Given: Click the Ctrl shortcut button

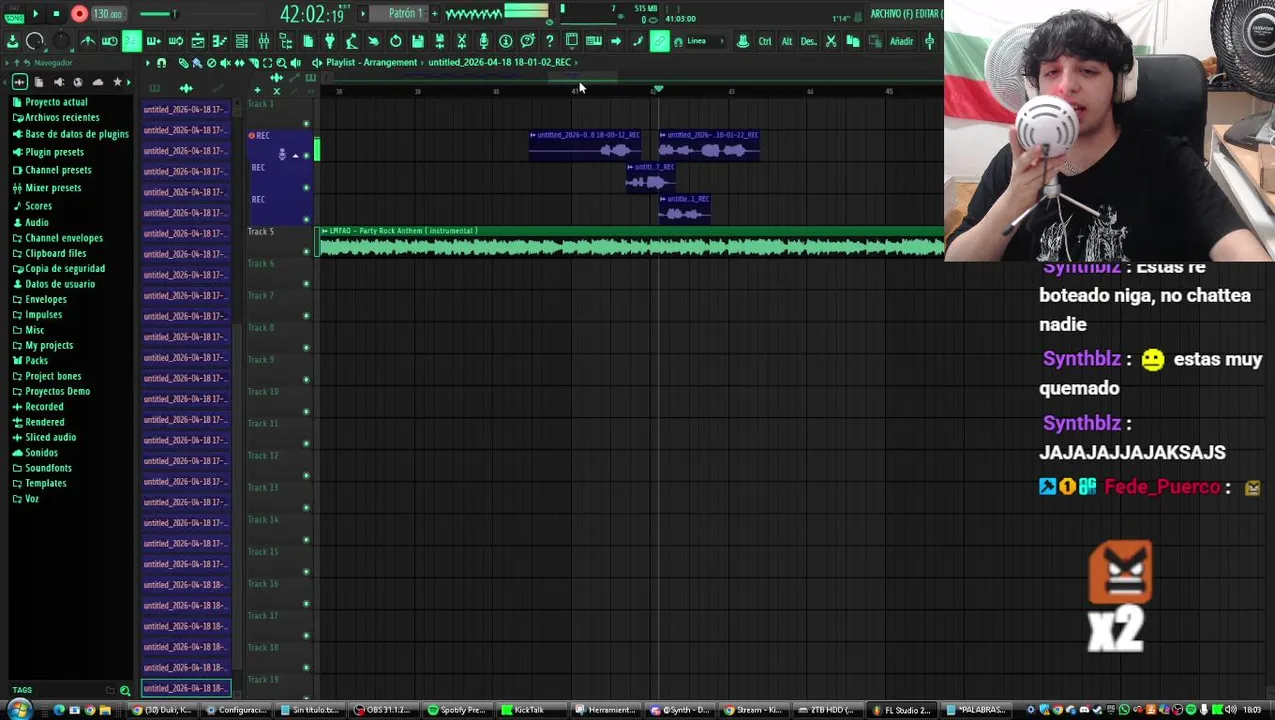Looking at the screenshot, I should pos(765,41).
